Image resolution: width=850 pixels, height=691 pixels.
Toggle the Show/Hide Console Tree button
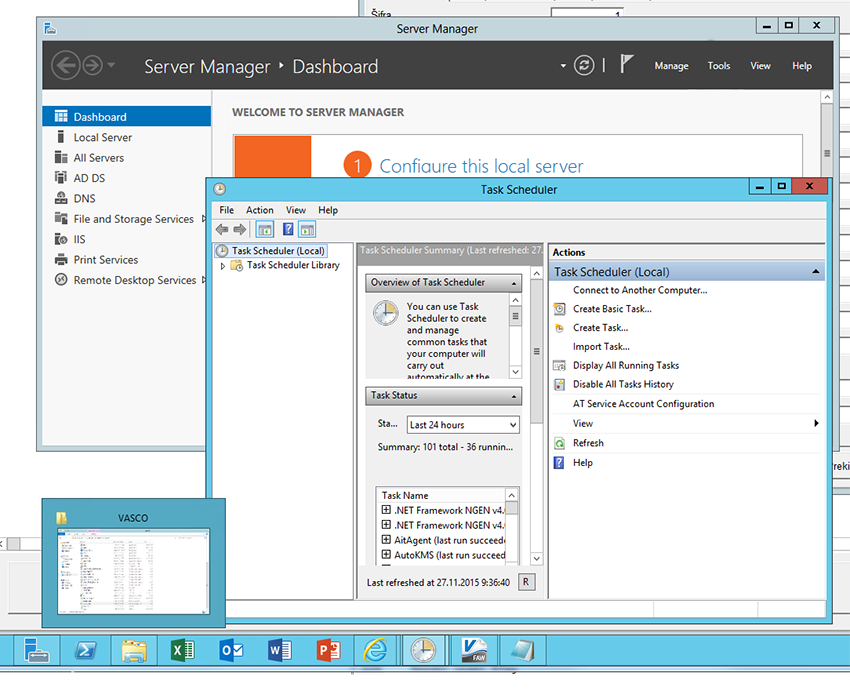(265, 230)
